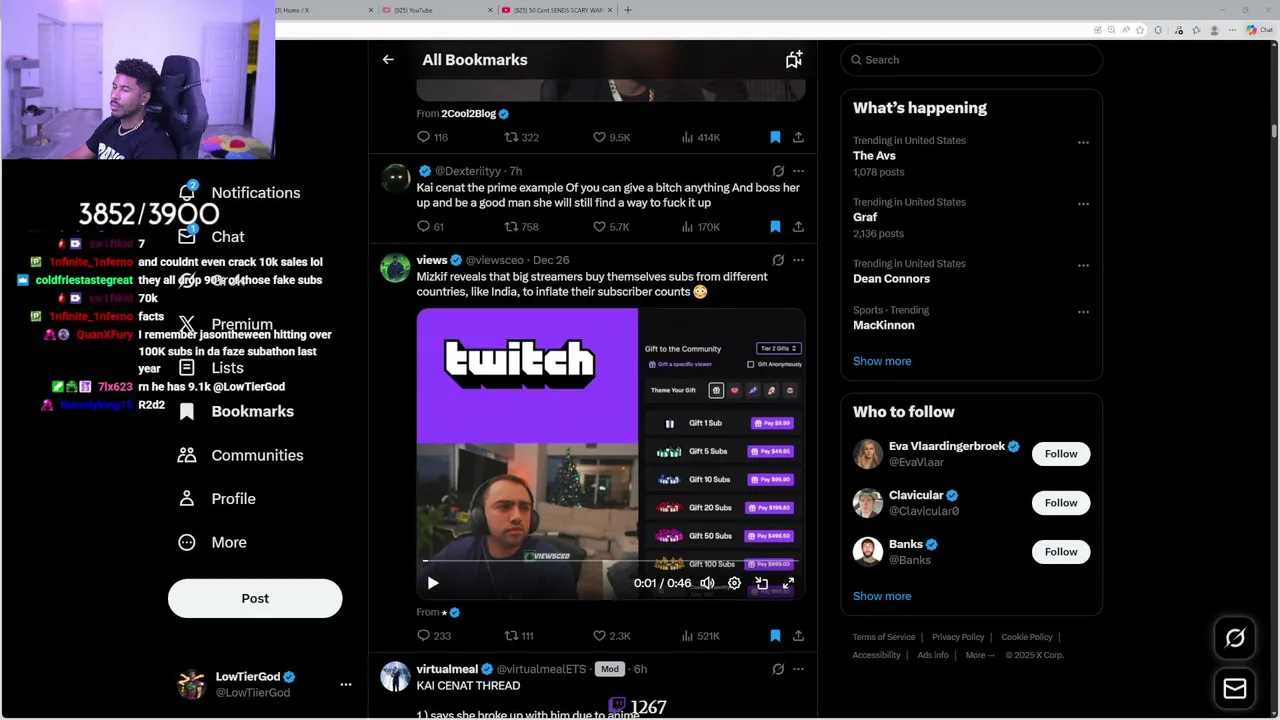The width and height of the screenshot is (1280, 720).
Task: Open a new browser tab with the plus
Action: click(628, 10)
